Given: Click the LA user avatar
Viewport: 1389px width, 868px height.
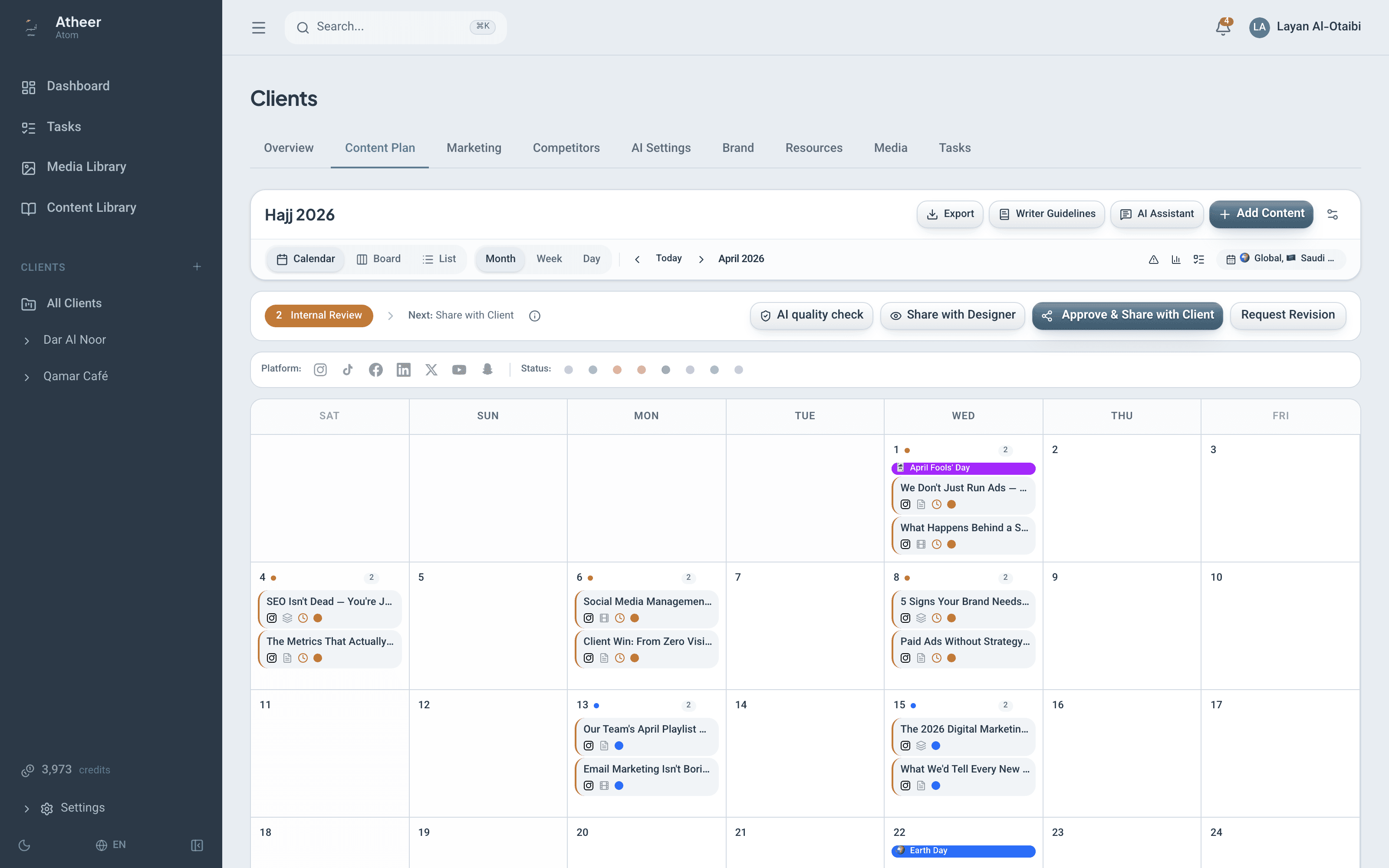Looking at the screenshot, I should click(1259, 27).
